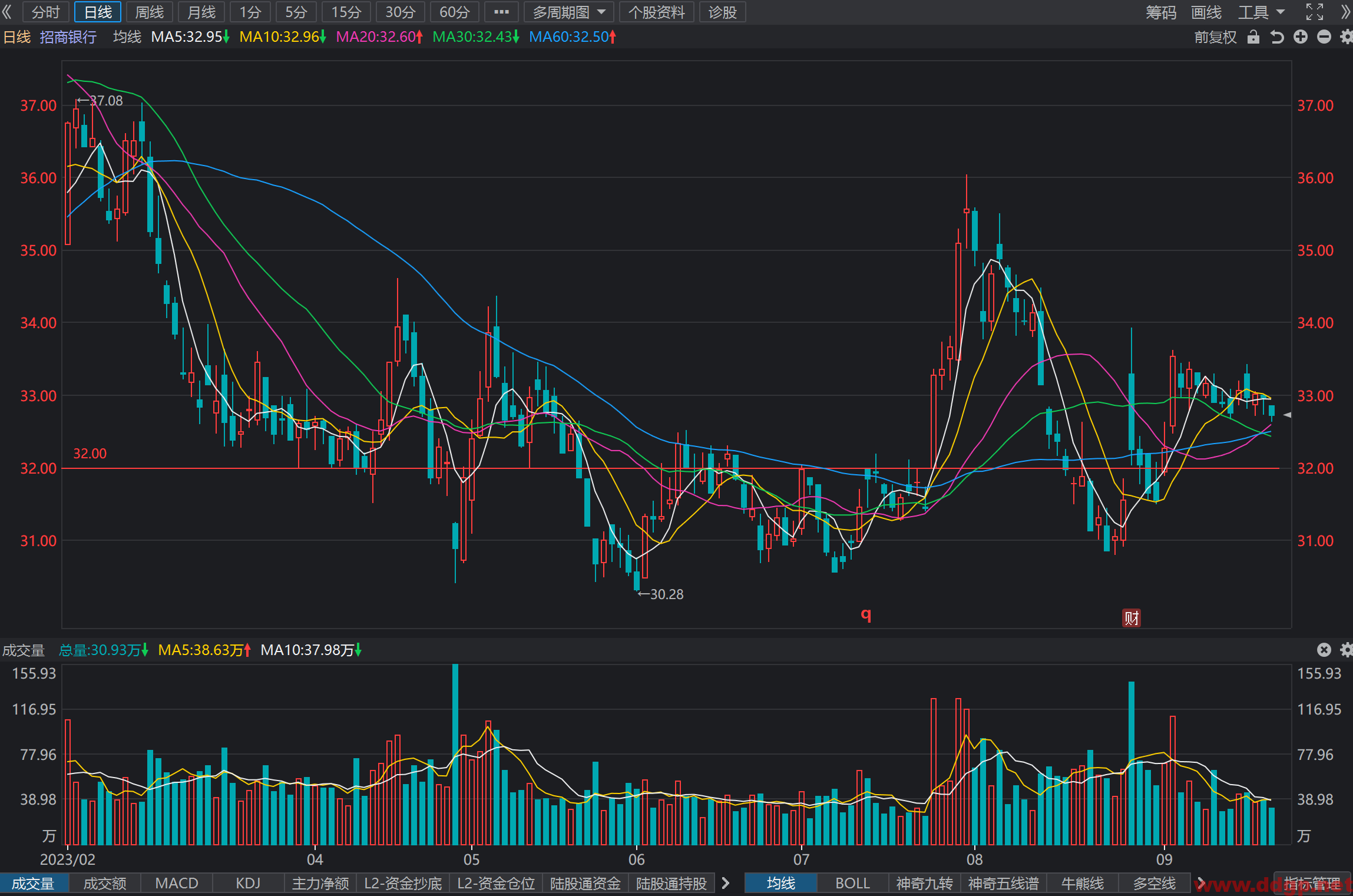Click the lock icon beside 前复权
This screenshot has height=896, width=1353.
pos(1253,37)
